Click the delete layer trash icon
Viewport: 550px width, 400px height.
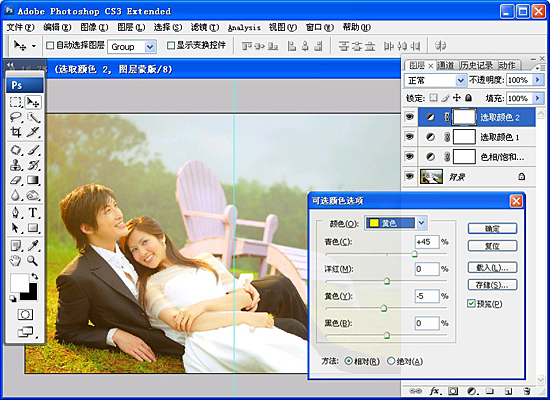526,391
